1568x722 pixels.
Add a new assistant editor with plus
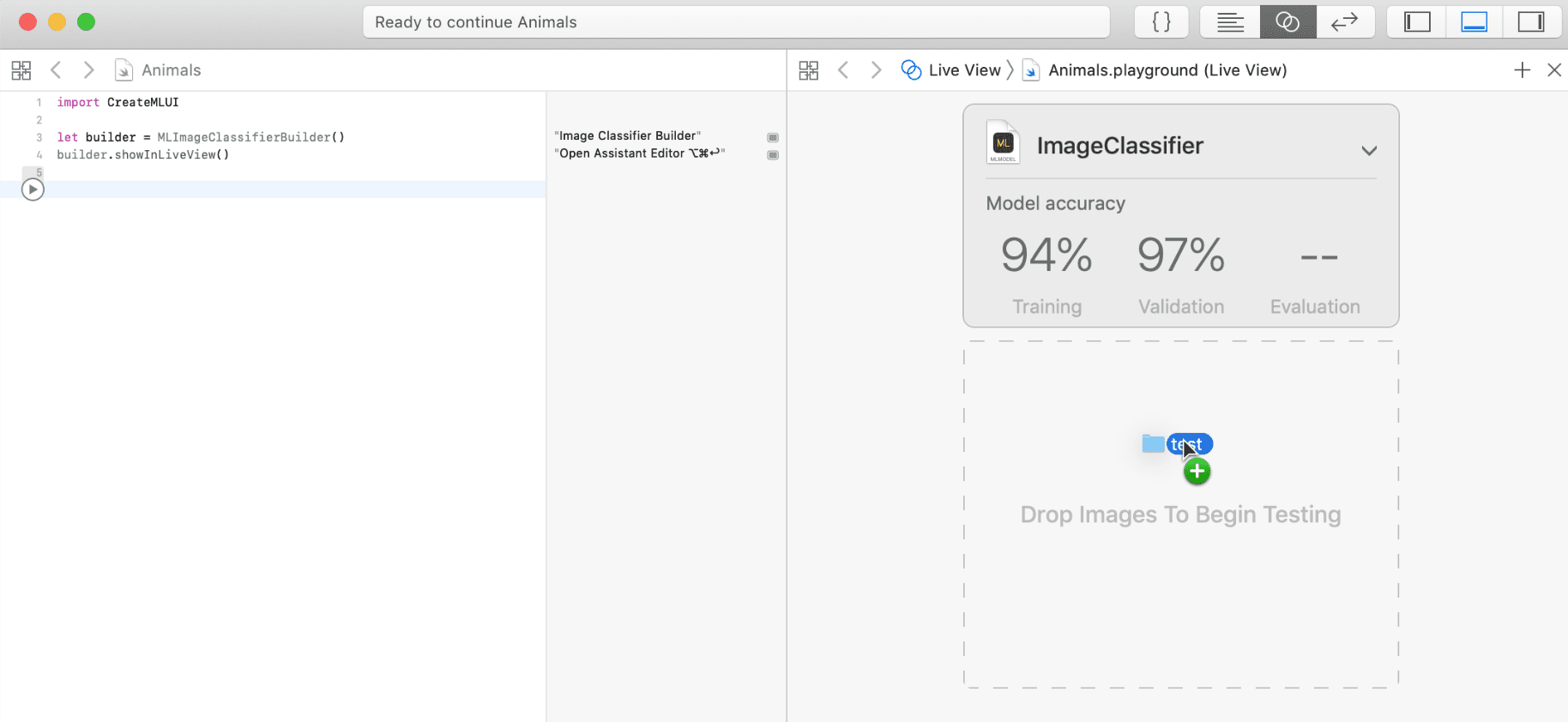(x=1523, y=70)
